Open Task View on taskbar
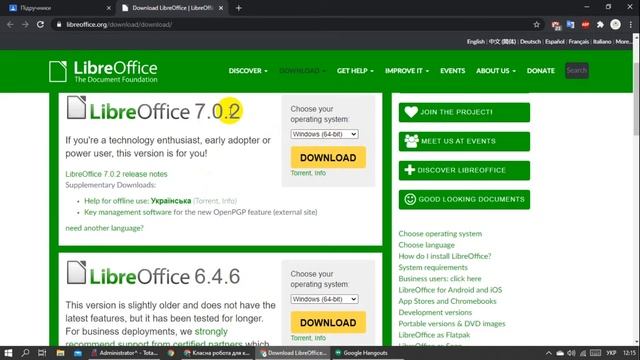This screenshot has height=360, width=640. coord(42,353)
